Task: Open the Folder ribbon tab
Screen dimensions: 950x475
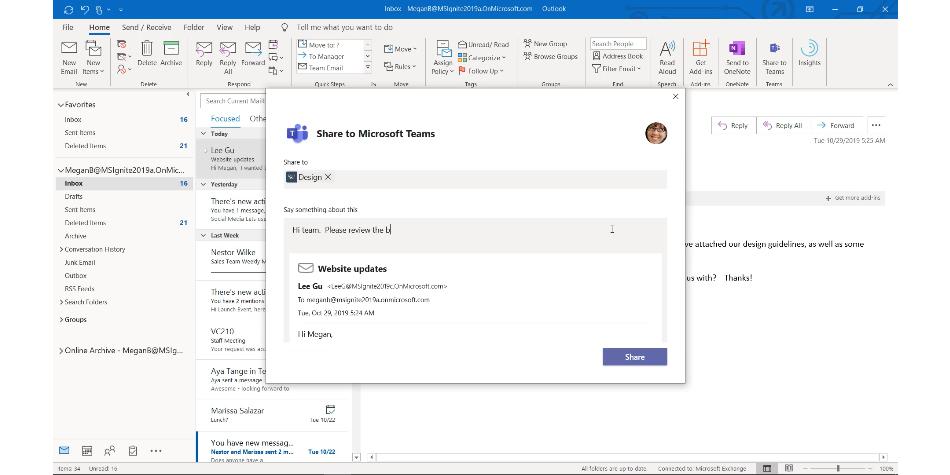Action: [x=194, y=27]
